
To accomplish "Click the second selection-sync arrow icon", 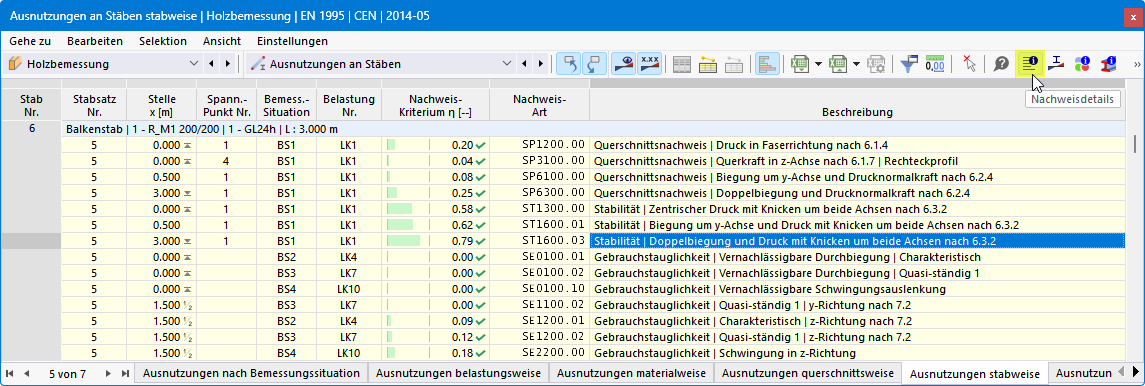I will click(x=594, y=64).
